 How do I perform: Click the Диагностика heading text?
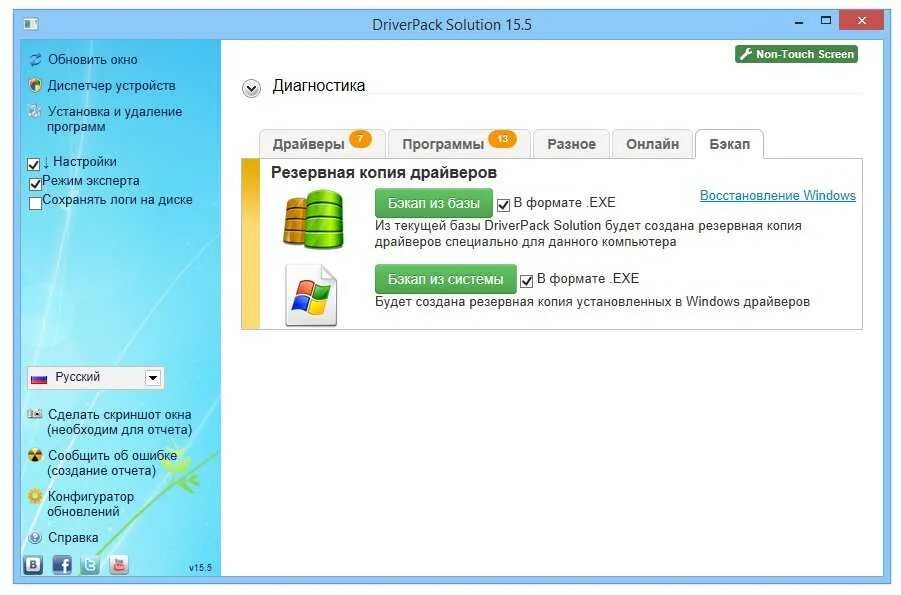point(318,86)
